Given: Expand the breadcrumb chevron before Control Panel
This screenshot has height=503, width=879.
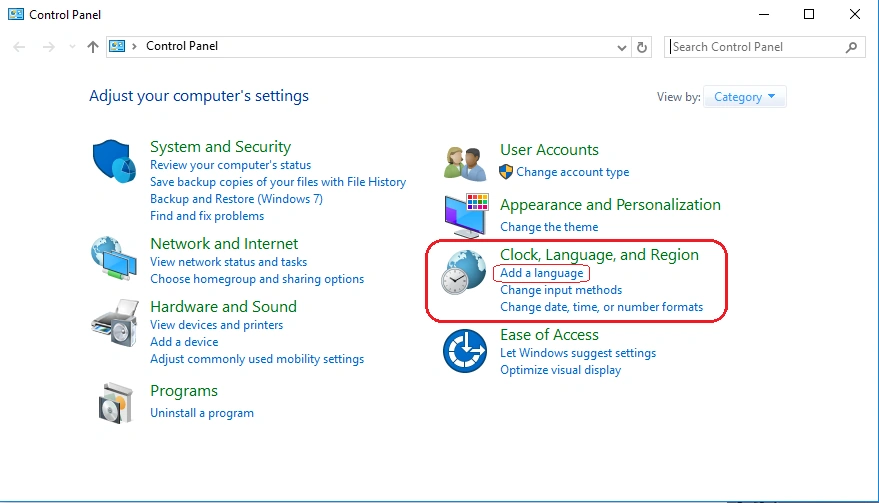Looking at the screenshot, I should (134, 47).
